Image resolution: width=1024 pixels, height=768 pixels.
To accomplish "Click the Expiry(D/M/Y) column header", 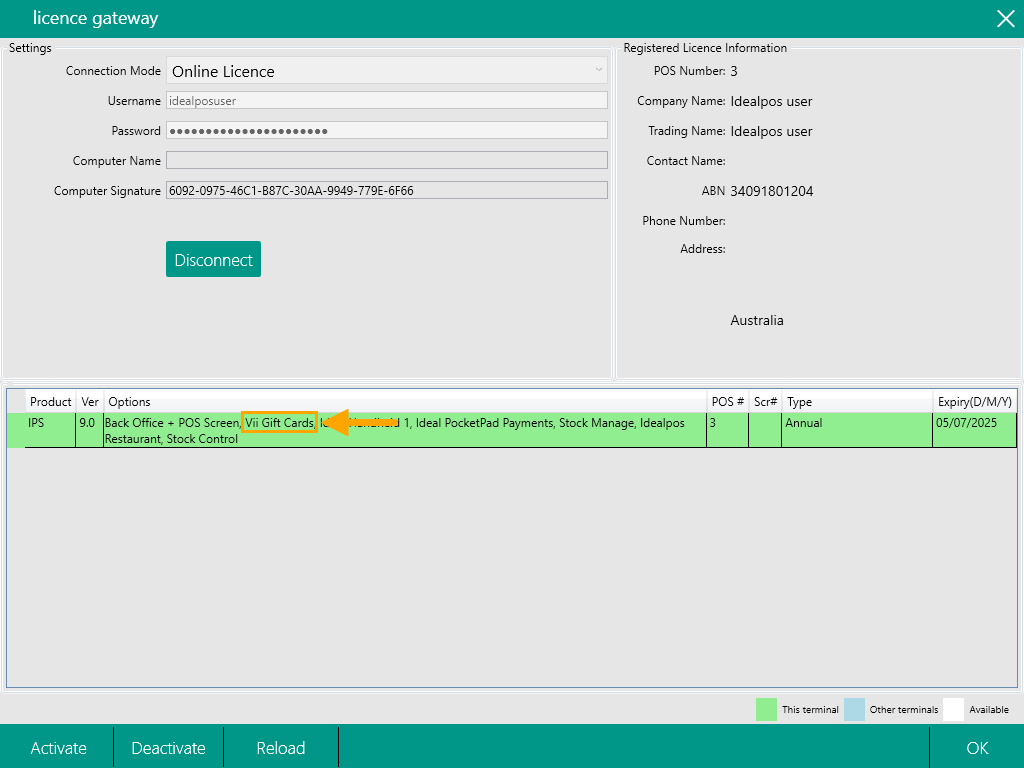I will (974, 402).
